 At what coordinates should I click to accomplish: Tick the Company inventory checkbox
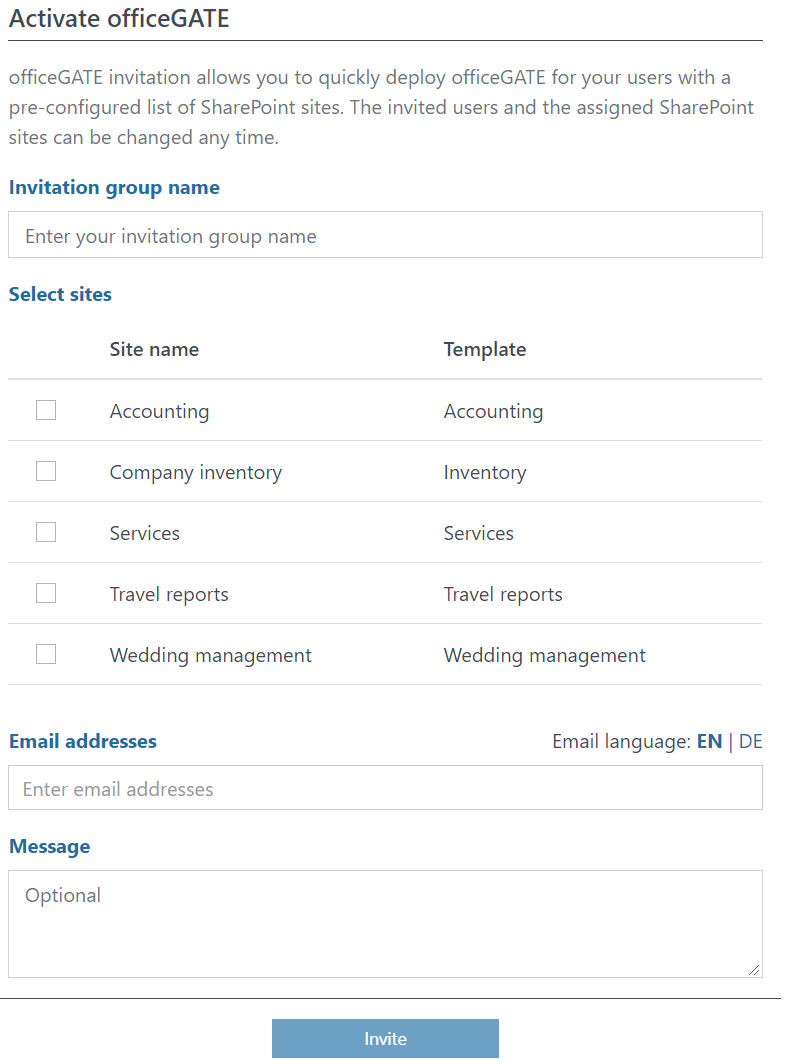pos(46,471)
